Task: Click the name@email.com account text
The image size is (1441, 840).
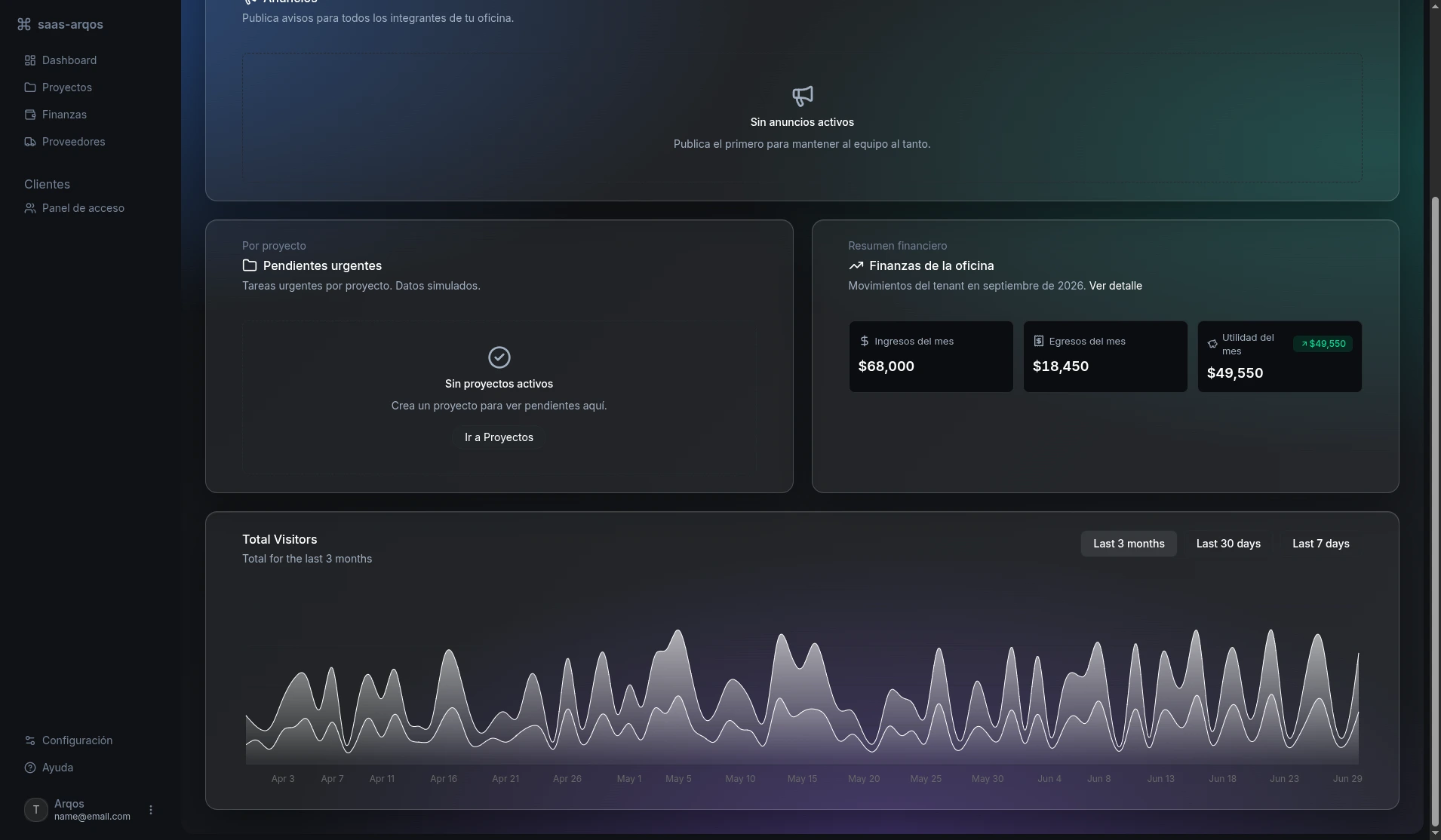Action: tap(92, 817)
